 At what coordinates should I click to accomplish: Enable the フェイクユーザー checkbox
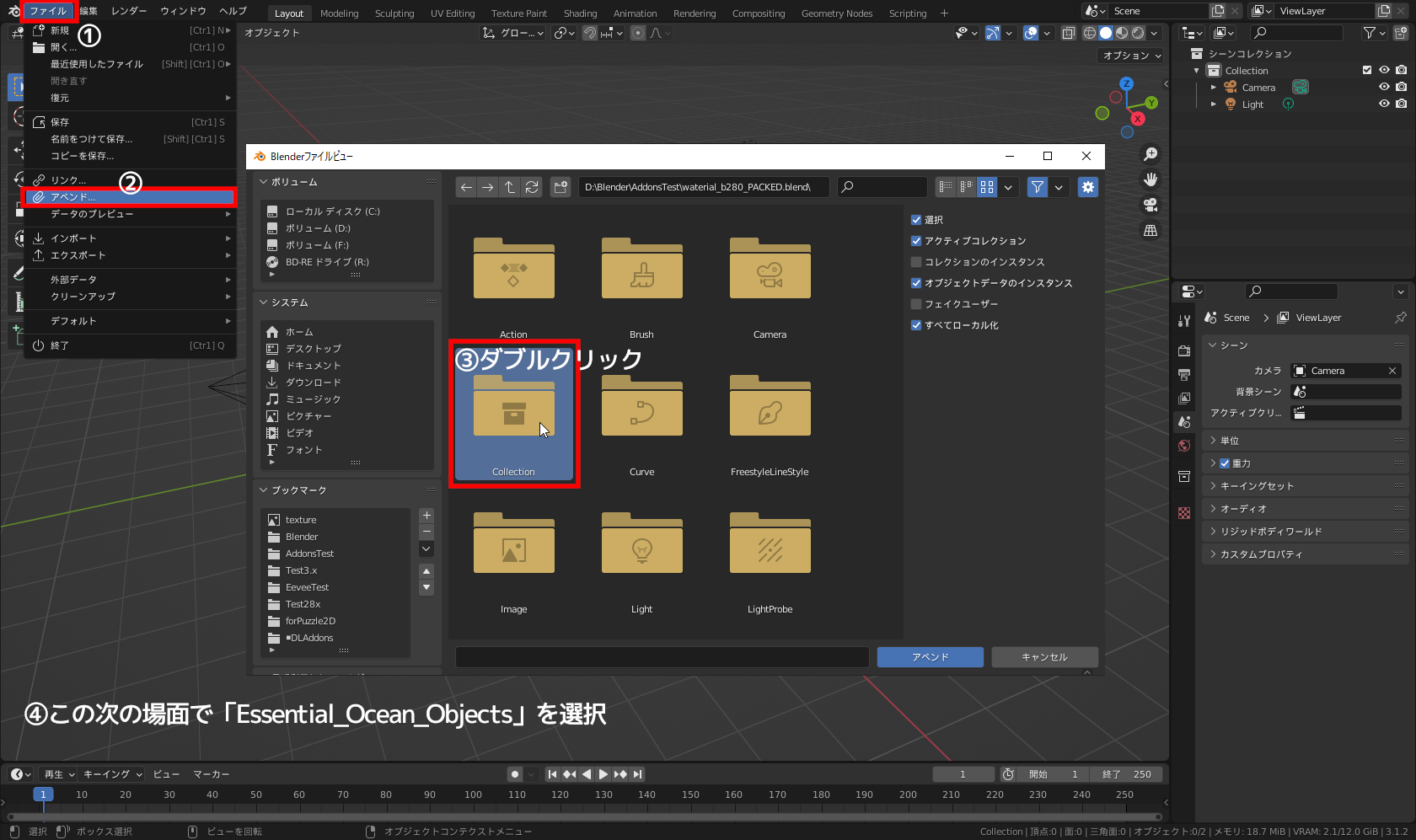click(916, 303)
